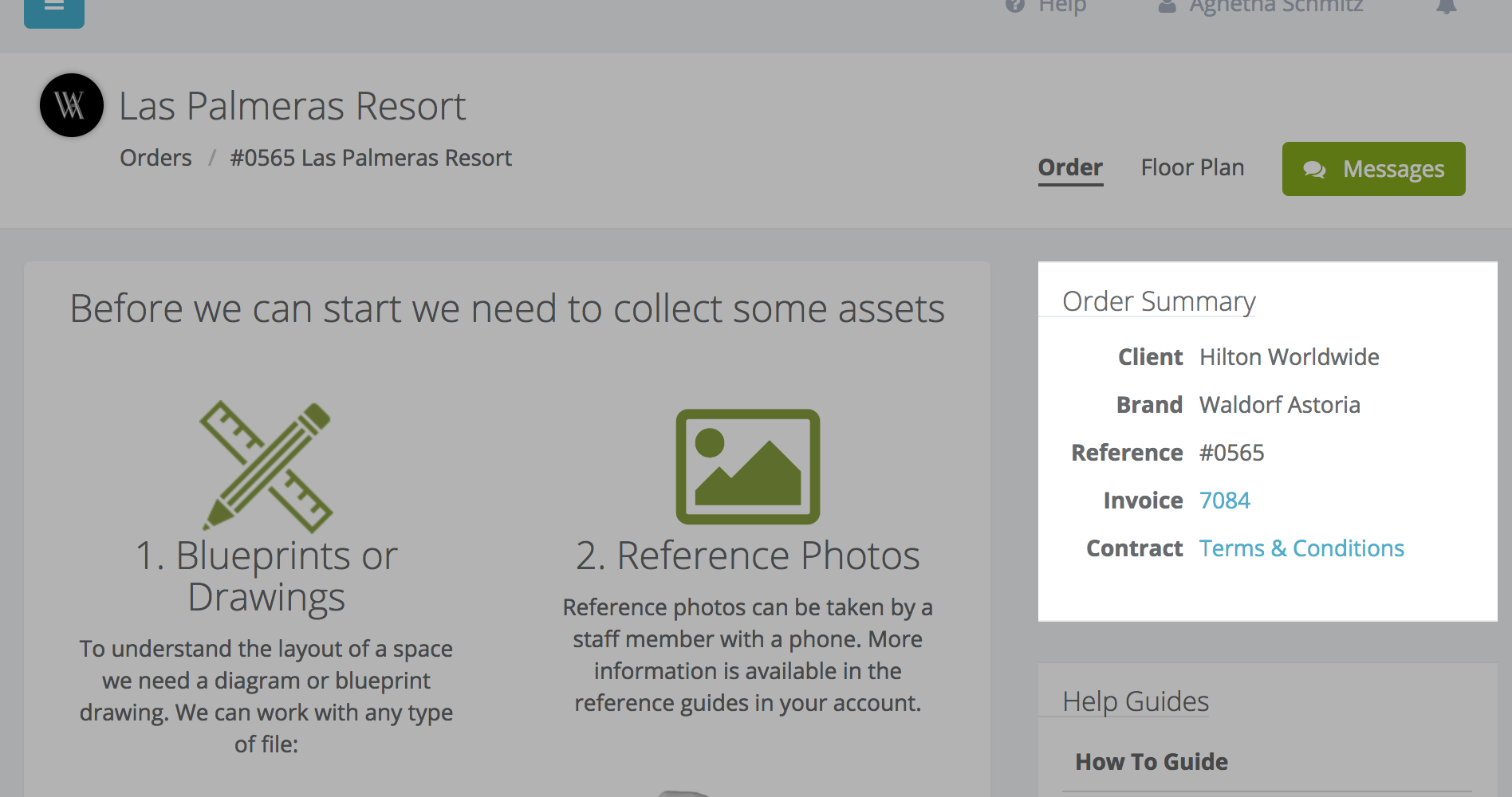Open Terms & Conditions contract link
The height and width of the screenshot is (797, 1512).
(1301, 548)
